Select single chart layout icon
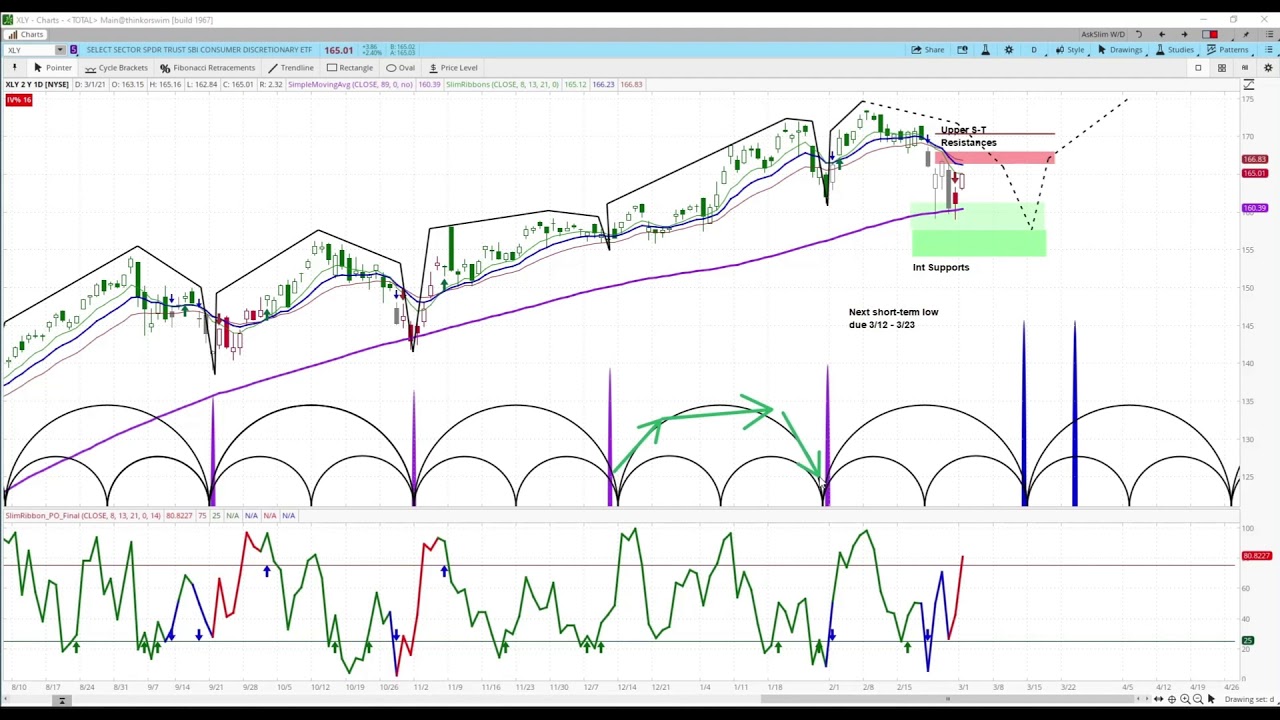Screen dimensions: 1280x720 click(1198, 68)
